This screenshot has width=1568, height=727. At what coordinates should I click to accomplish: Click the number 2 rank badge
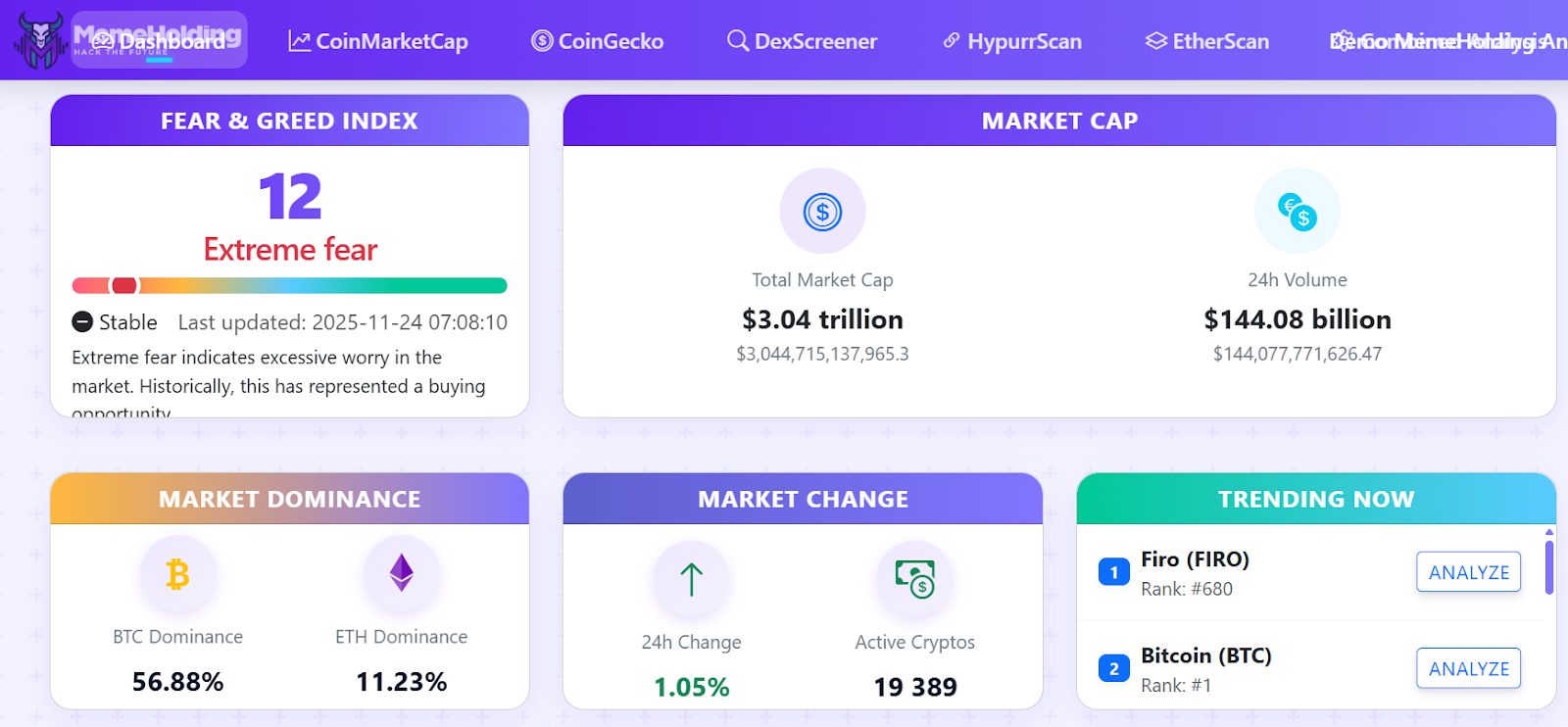pyautogui.click(x=1113, y=668)
